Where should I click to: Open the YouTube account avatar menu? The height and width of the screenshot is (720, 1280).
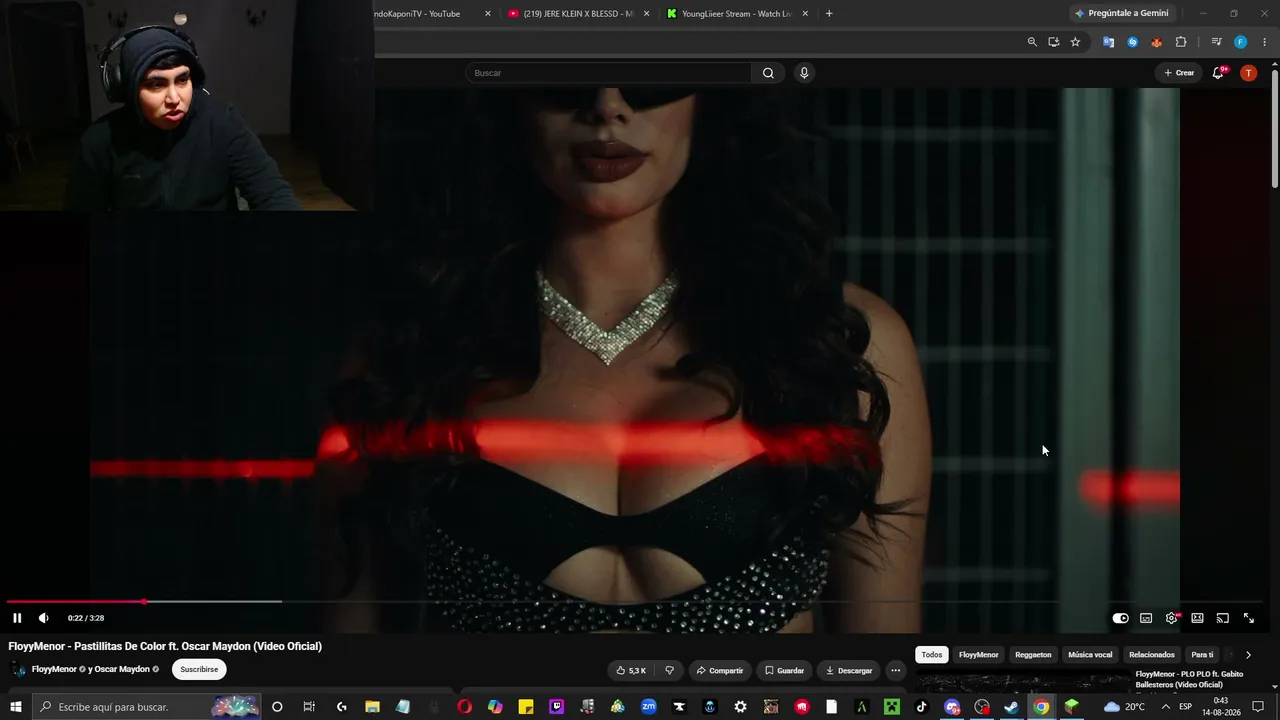coord(1248,73)
